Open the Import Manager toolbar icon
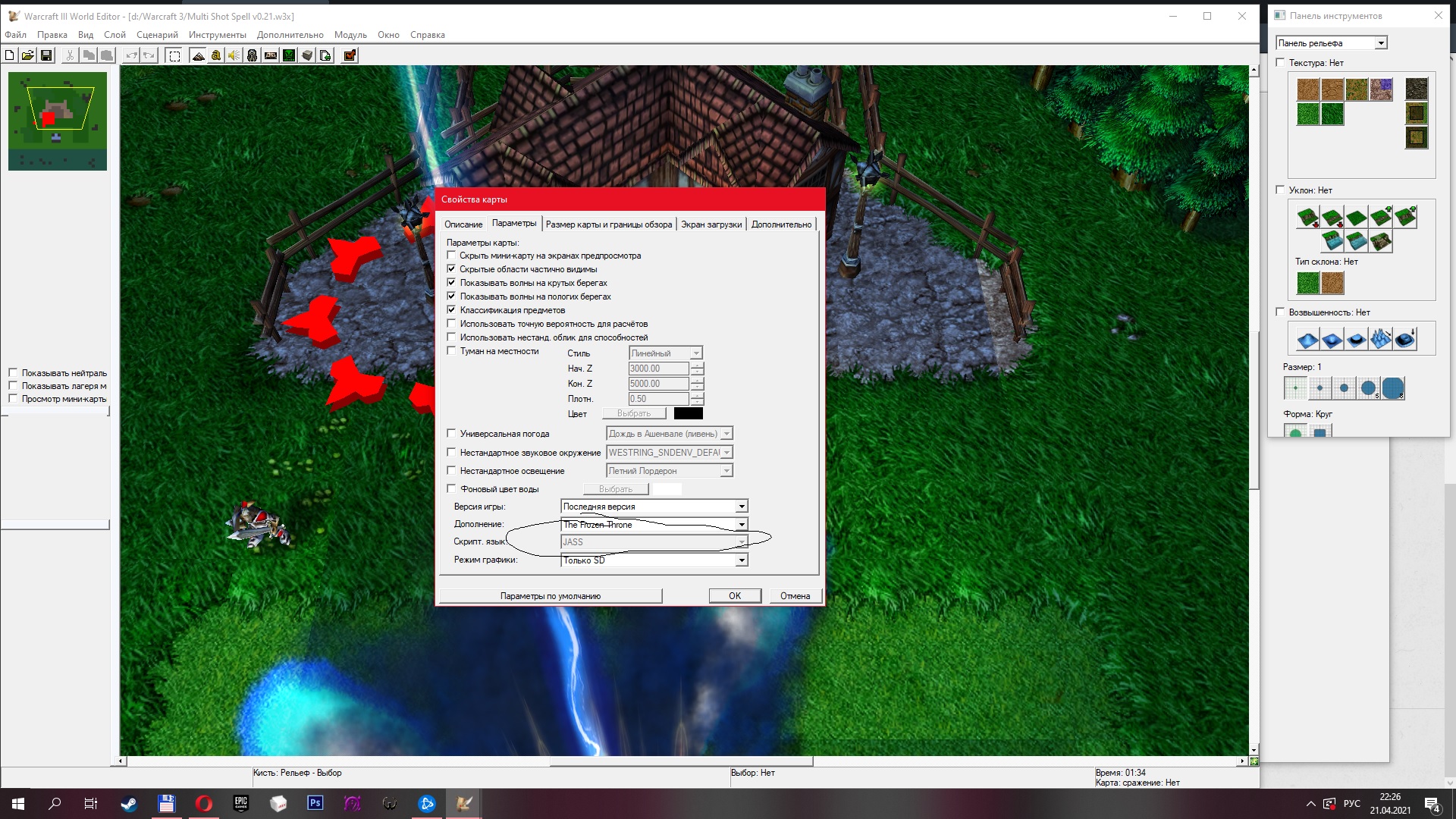Image resolution: width=1456 pixels, height=819 pixels. (325, 55)
